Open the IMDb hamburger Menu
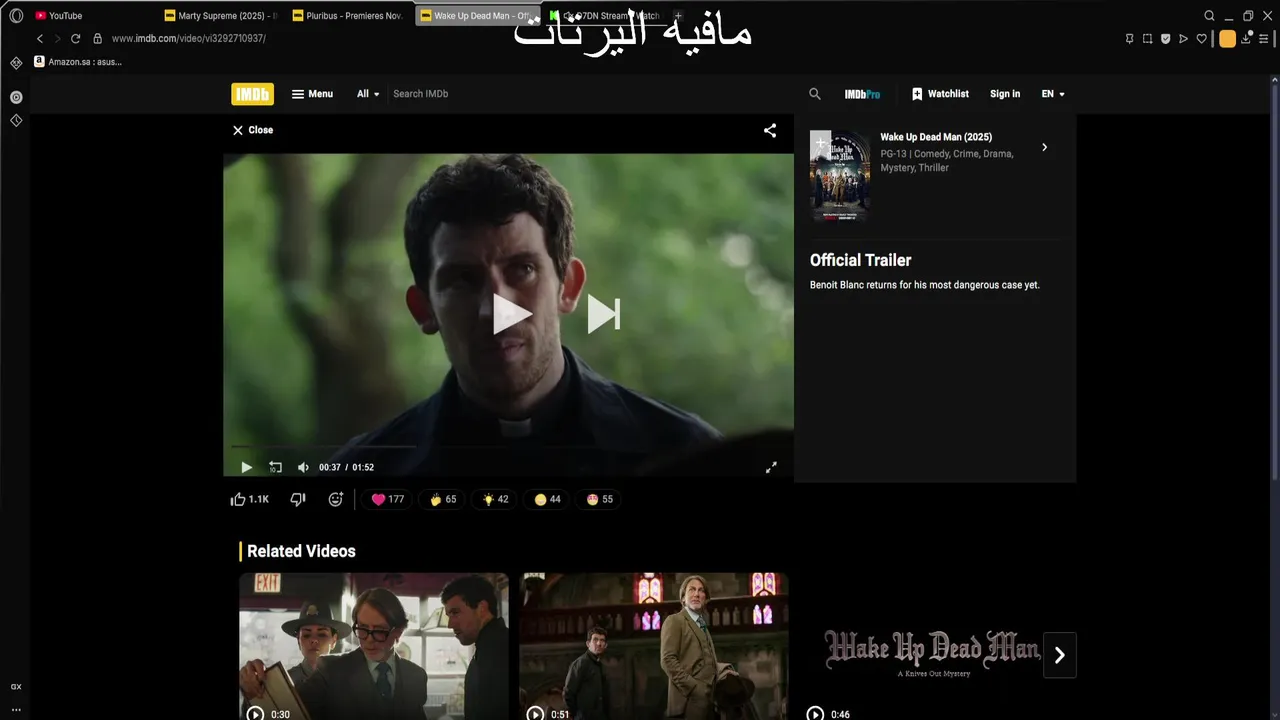Screen dimensions: 1280x720 point(312,94)
